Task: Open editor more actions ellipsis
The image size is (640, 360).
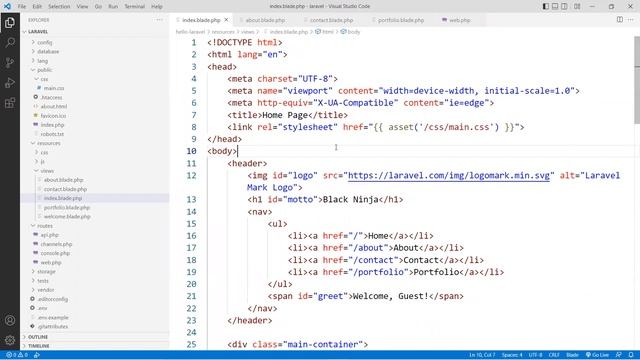Action: tap(631, 20)
